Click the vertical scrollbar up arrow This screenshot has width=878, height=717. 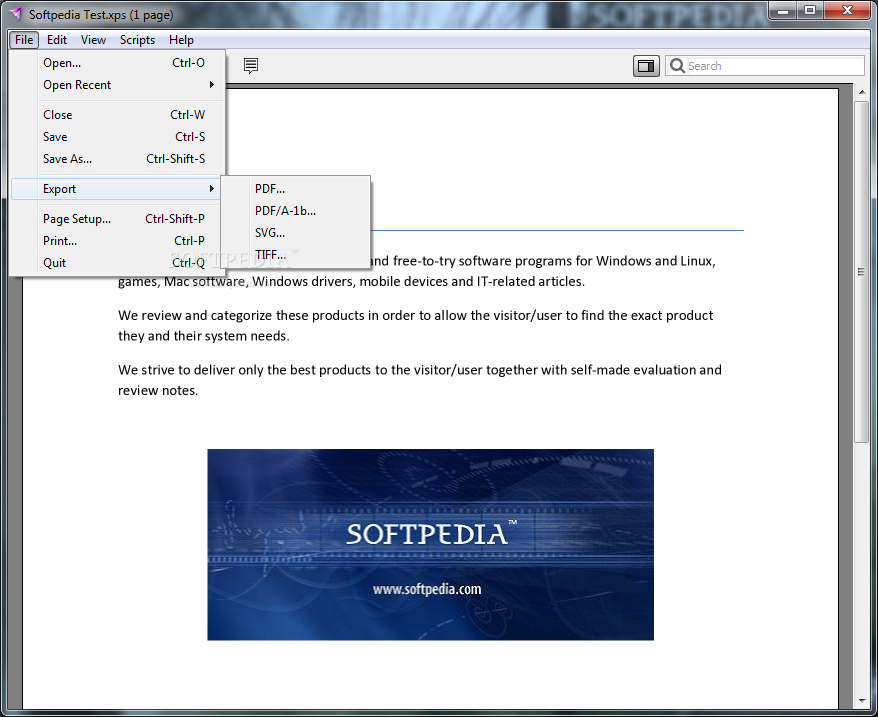(x=861, y=92)
